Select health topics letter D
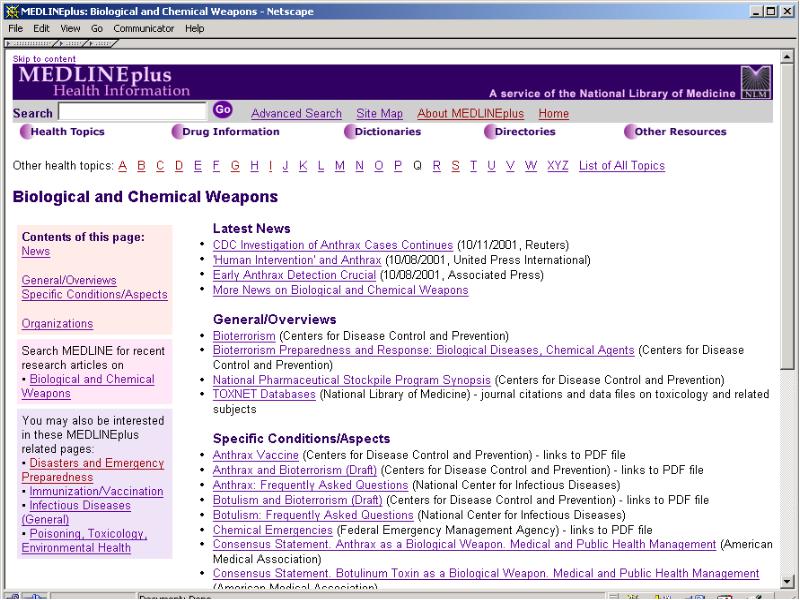Screen dimensions: 800x600 (x=179, y=166)
